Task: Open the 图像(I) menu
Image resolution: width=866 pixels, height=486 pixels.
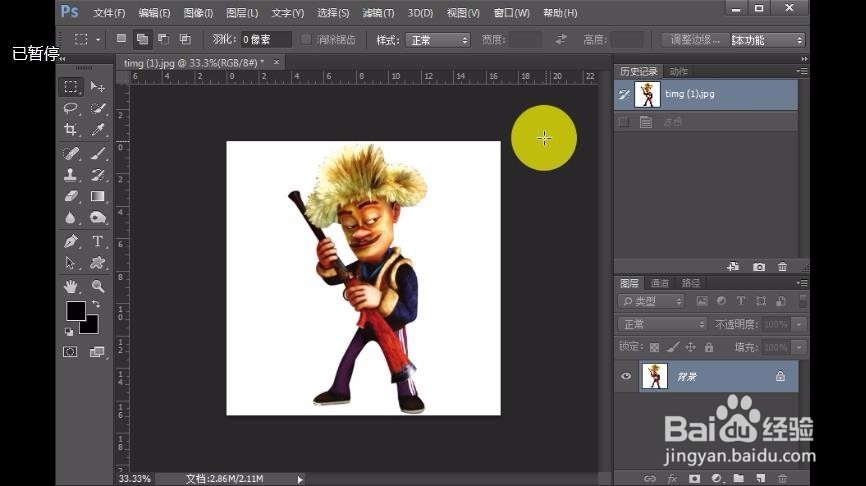Action: coord(198,13)
